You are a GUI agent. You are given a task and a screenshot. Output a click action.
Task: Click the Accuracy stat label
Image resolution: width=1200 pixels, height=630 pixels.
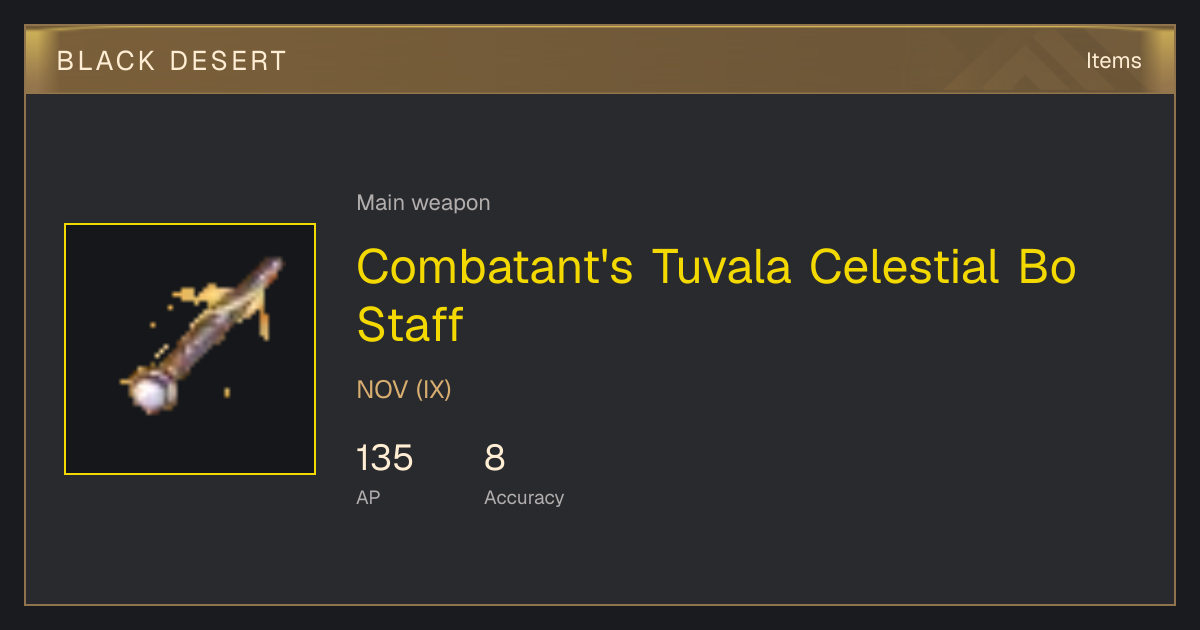point(524,497)
